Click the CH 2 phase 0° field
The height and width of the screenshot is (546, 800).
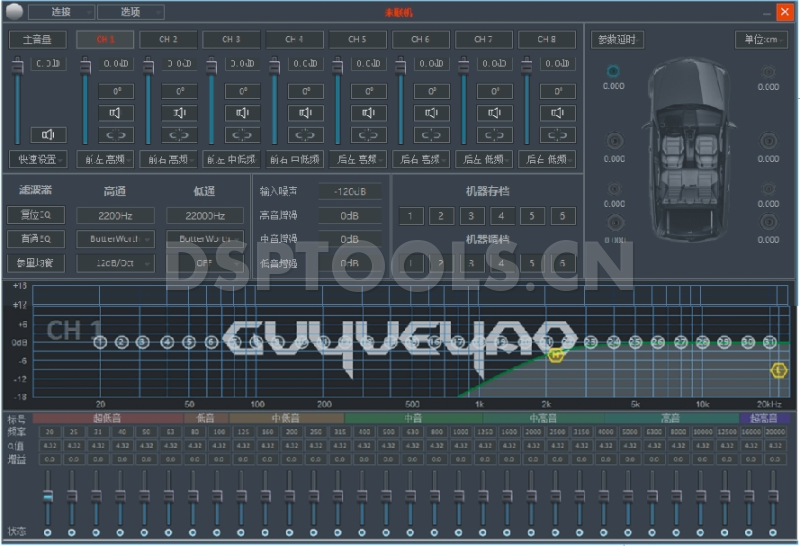point(179,91)
